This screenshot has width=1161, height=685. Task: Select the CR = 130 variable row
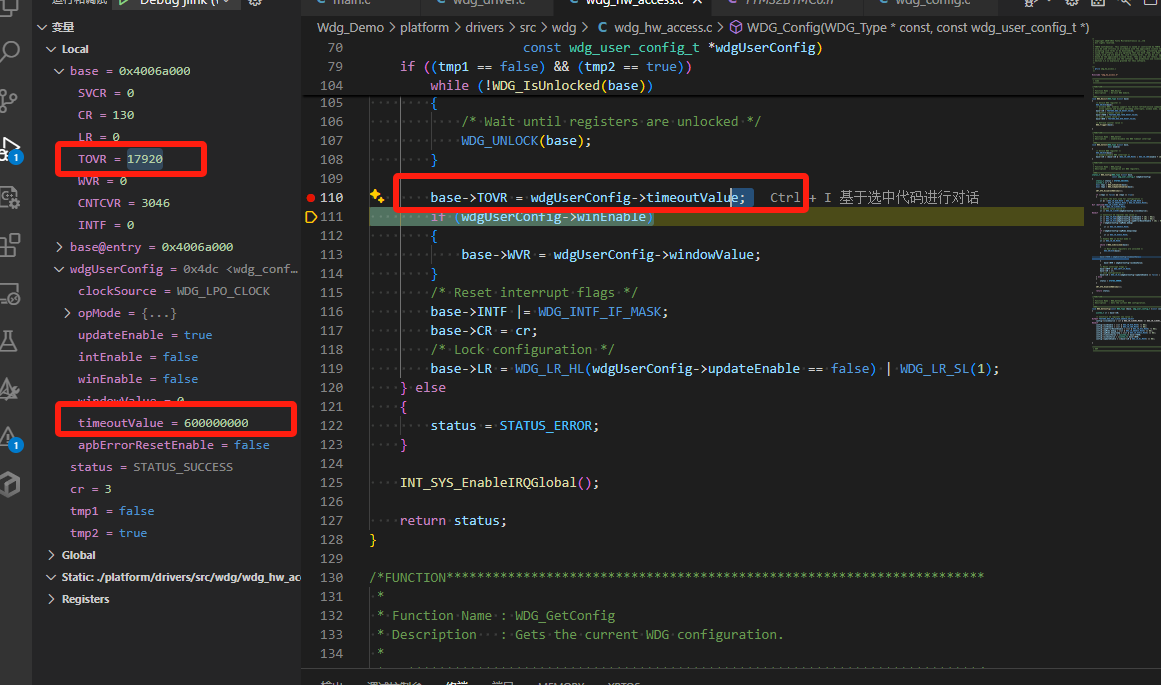[167, 116]
